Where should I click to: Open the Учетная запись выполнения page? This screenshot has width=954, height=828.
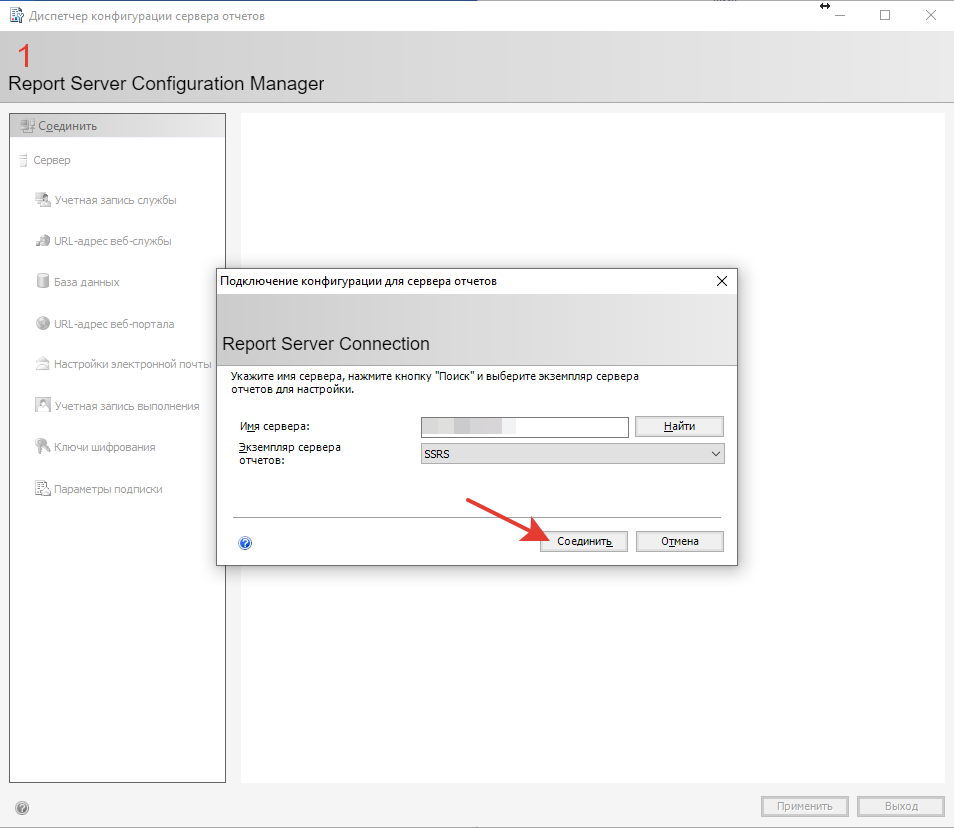pyautogui.click(x=127, y=406)
